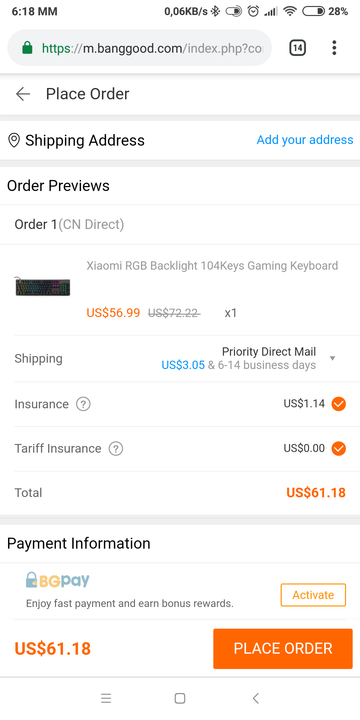Open the Tariff Insurance help question mark

[116, 449]
